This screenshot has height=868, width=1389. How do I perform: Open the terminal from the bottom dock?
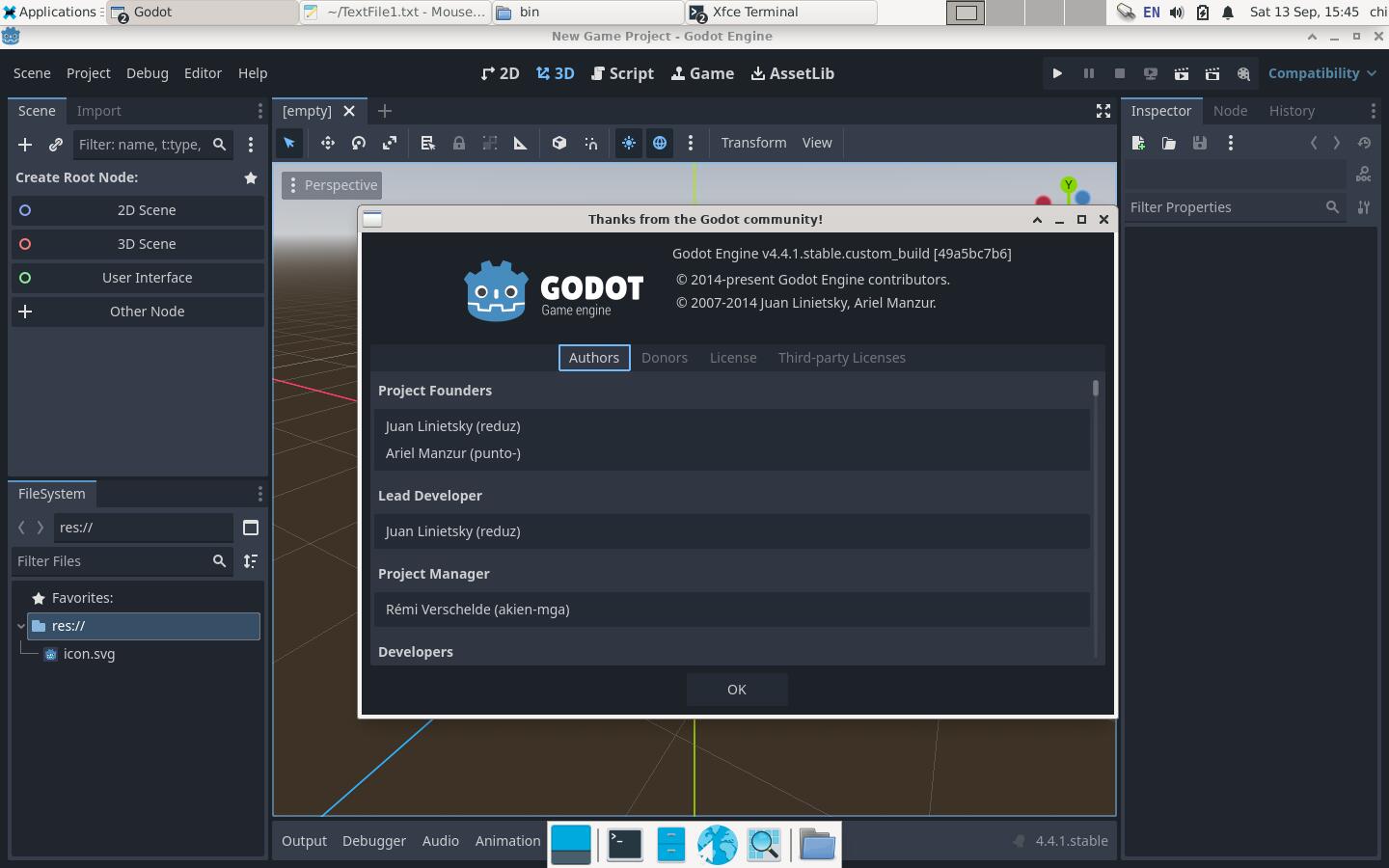(625, 845)
